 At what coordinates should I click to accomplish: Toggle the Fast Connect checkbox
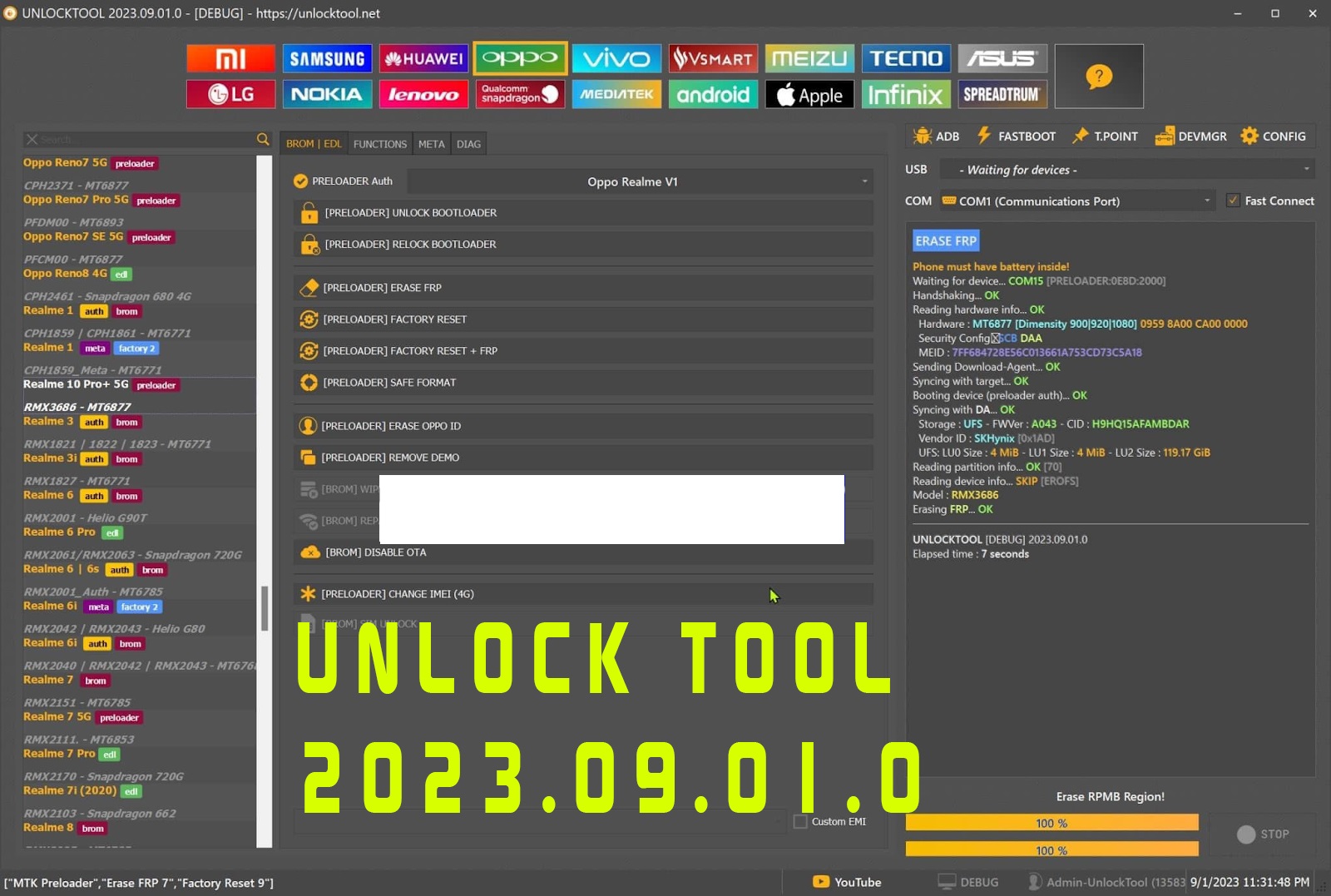coord(1233,200)
